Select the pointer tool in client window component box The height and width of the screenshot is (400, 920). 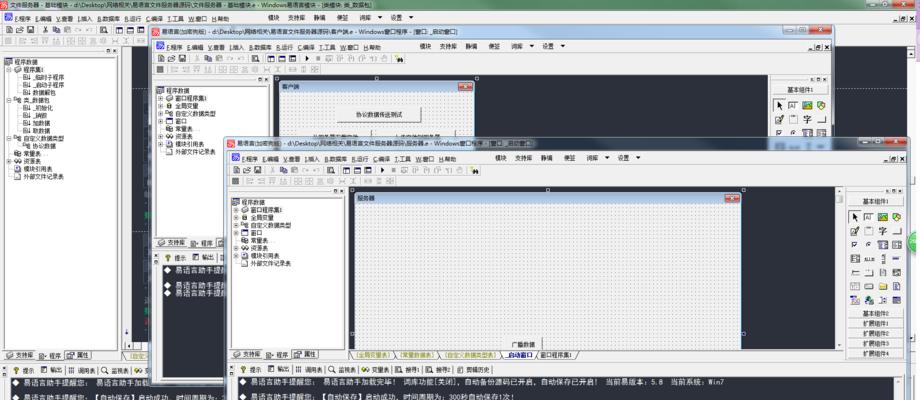tap(779, 106)
